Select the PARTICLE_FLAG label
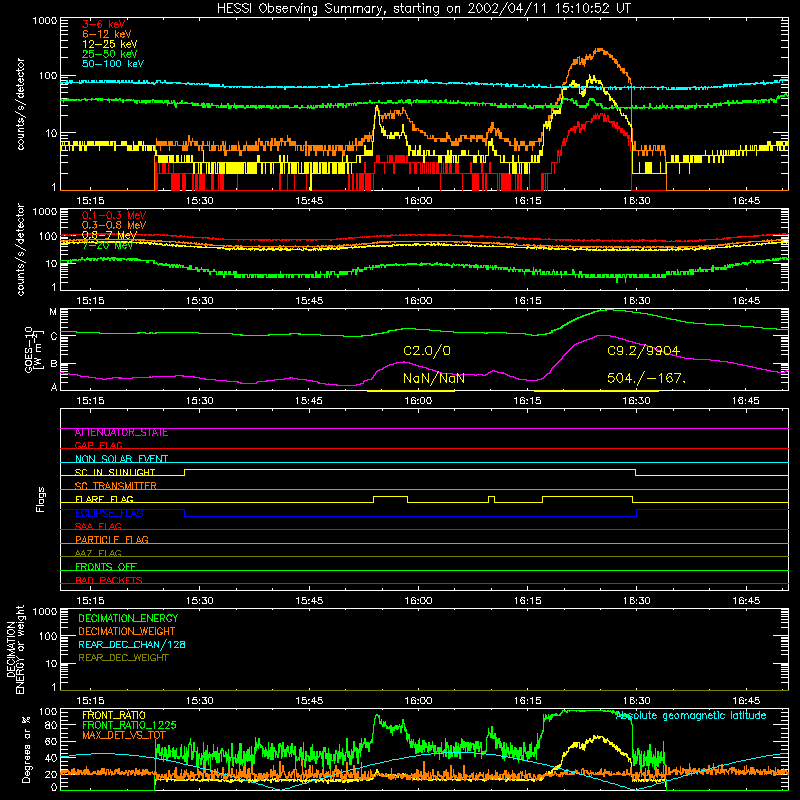The height and width of the screenshot is (800, 800). click(112, 540)
